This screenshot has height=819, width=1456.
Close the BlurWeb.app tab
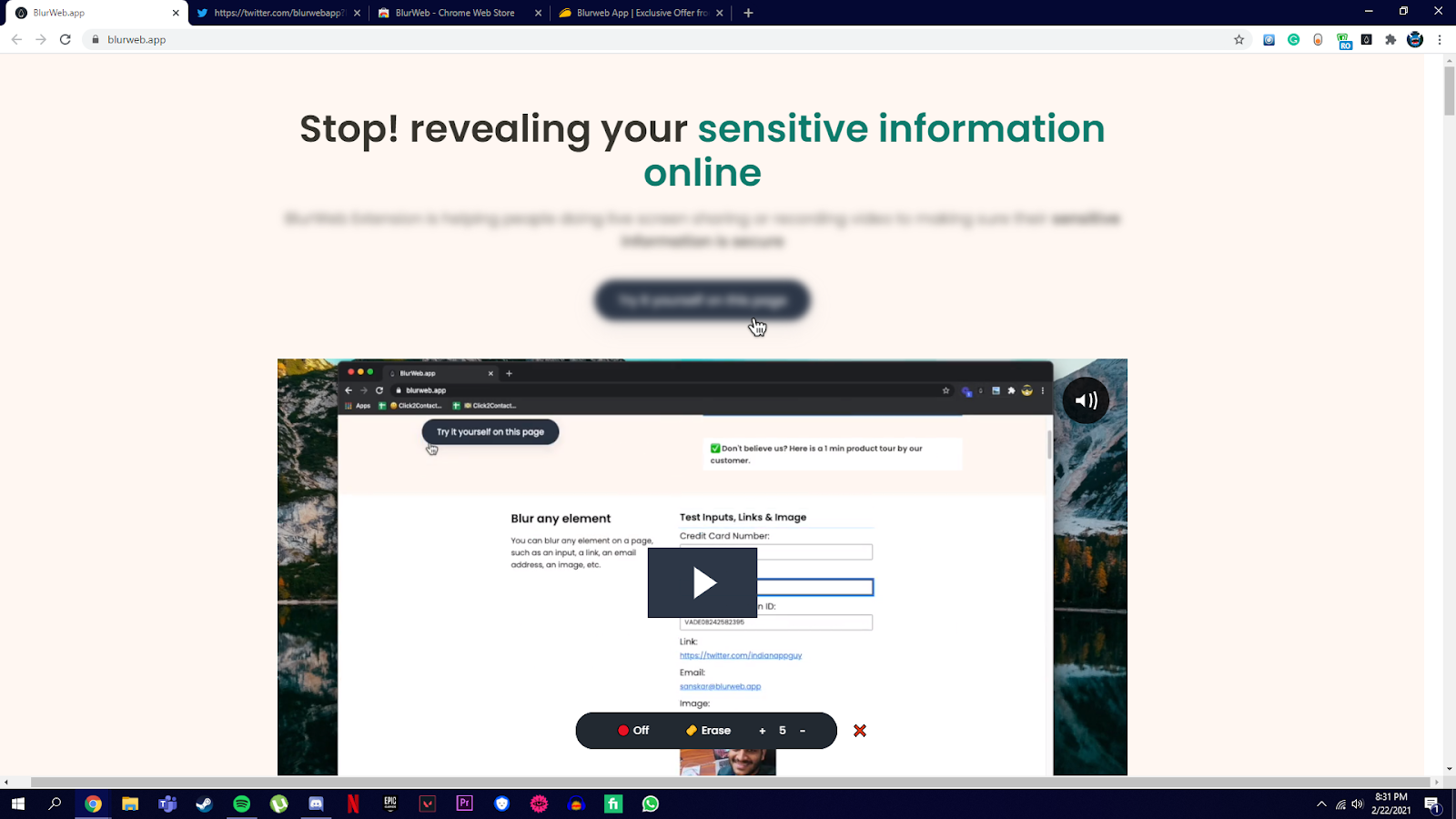tap(176, 13)
